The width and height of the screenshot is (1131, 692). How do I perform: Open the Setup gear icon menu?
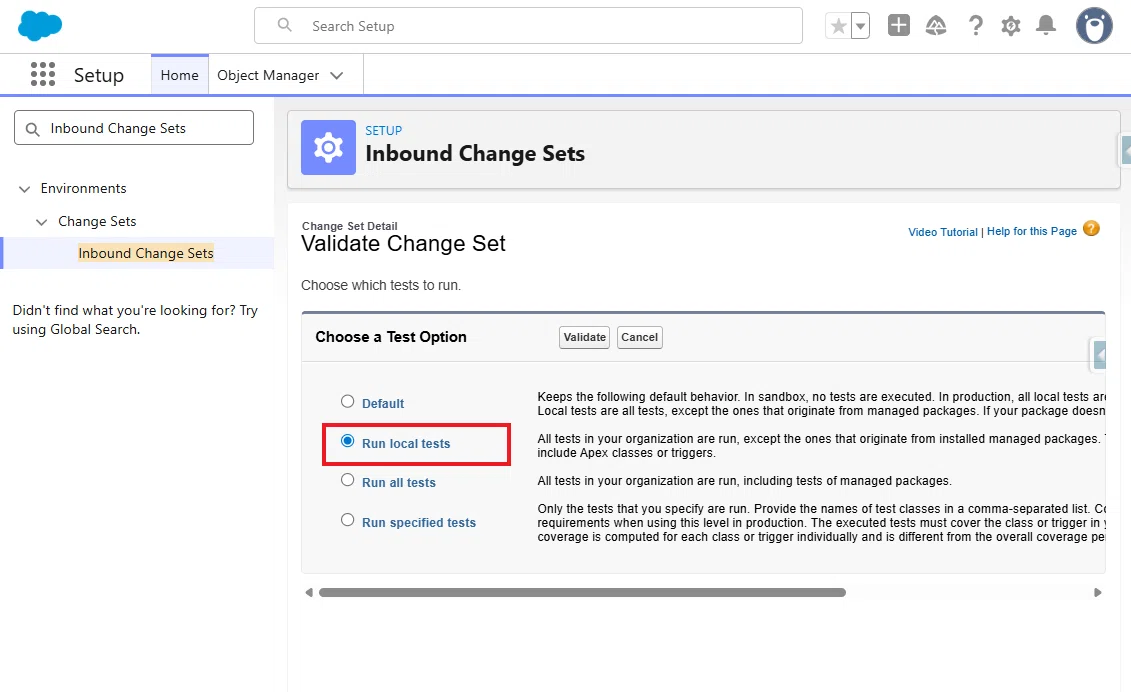coord(1011,26)
